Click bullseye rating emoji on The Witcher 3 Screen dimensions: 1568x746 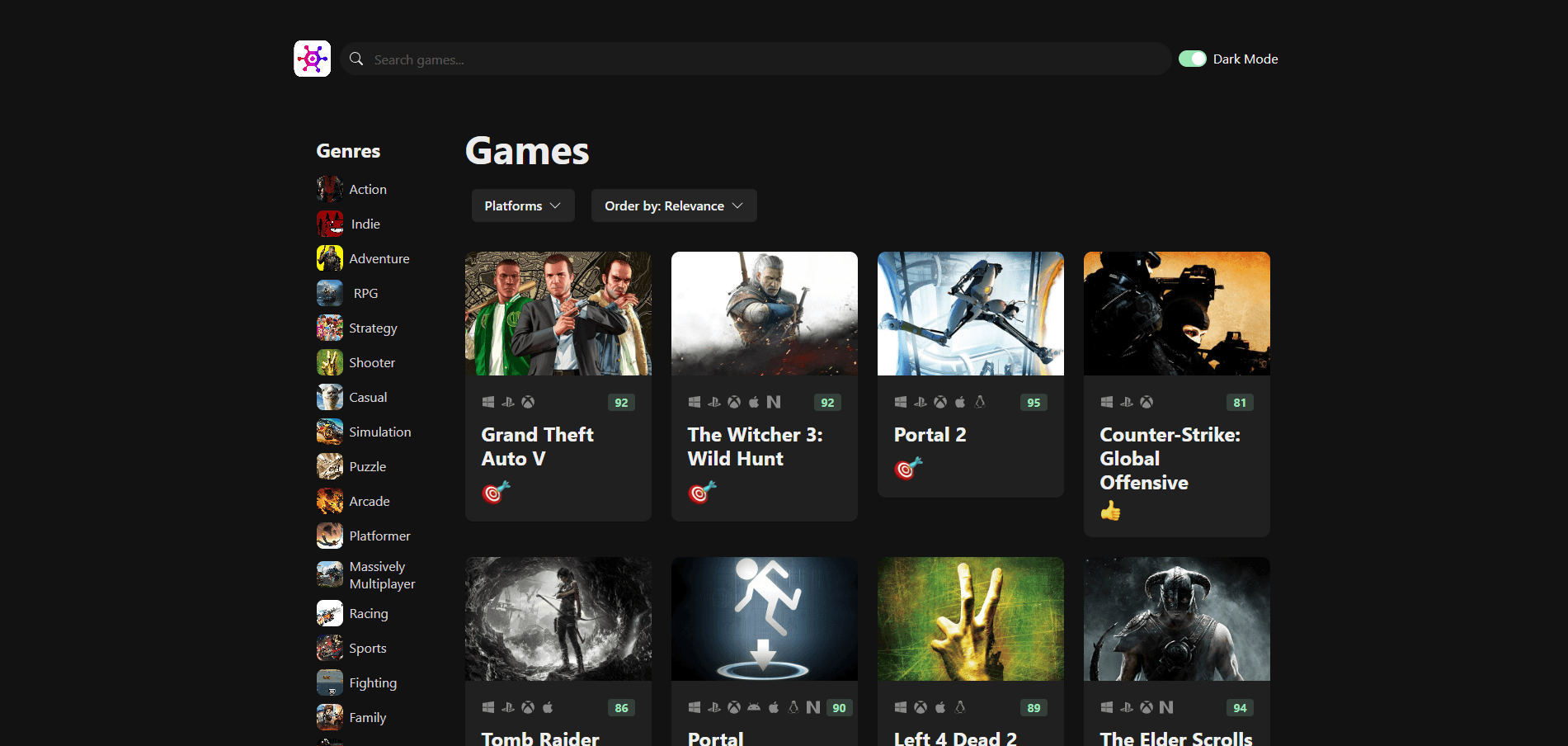[x=703, y=493]
